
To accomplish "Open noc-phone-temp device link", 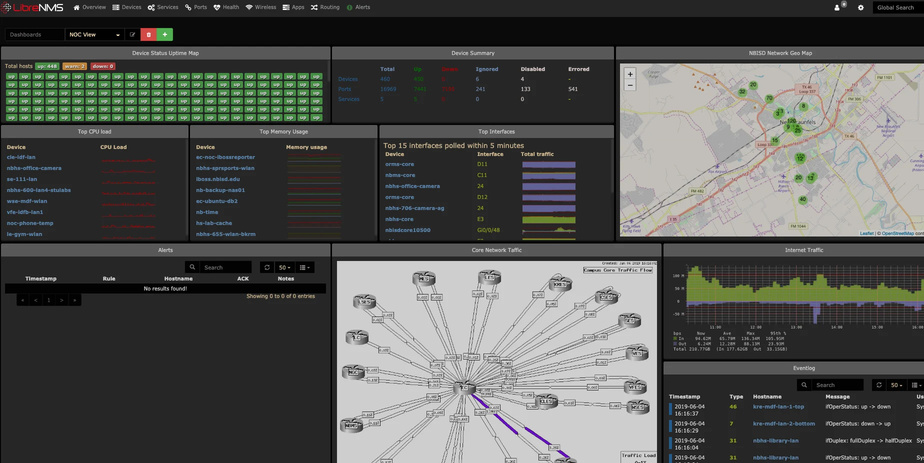I will [30, 223].
